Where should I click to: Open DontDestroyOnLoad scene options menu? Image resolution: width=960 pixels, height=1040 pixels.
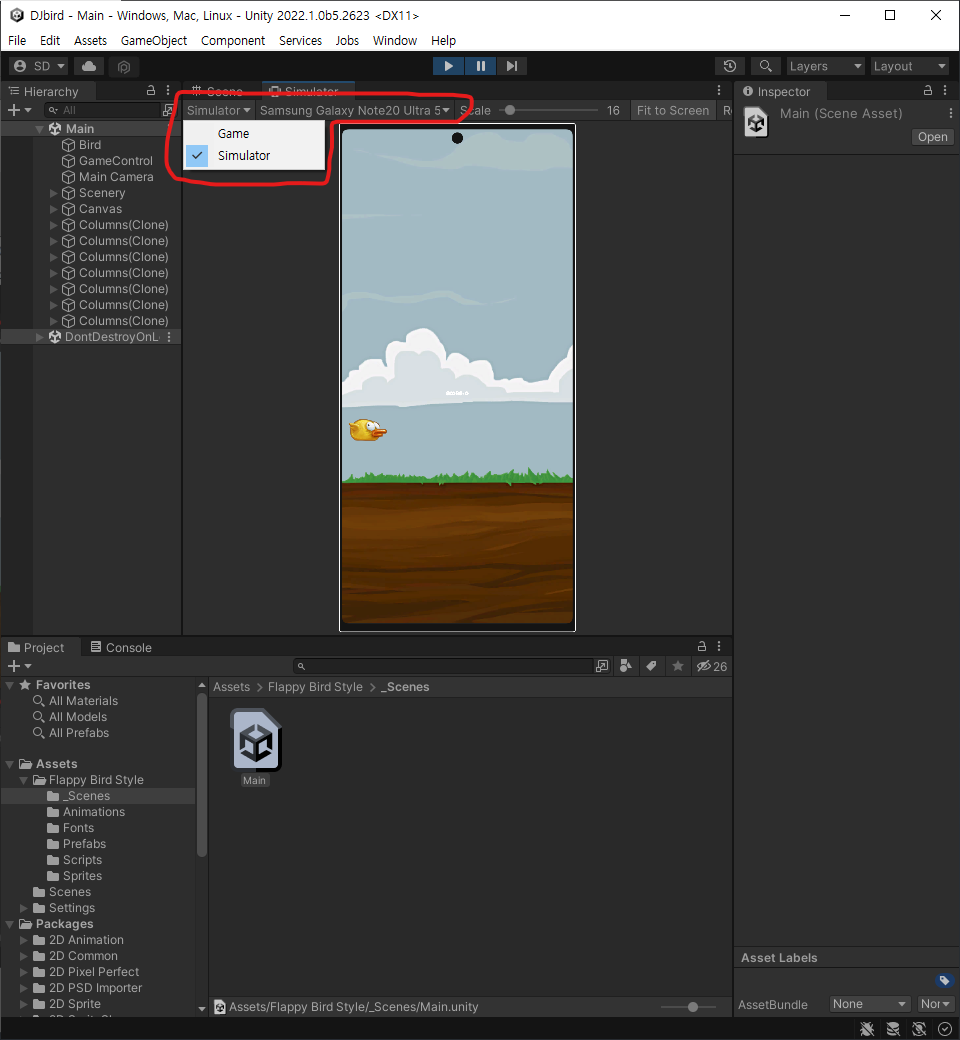point(169,337)
